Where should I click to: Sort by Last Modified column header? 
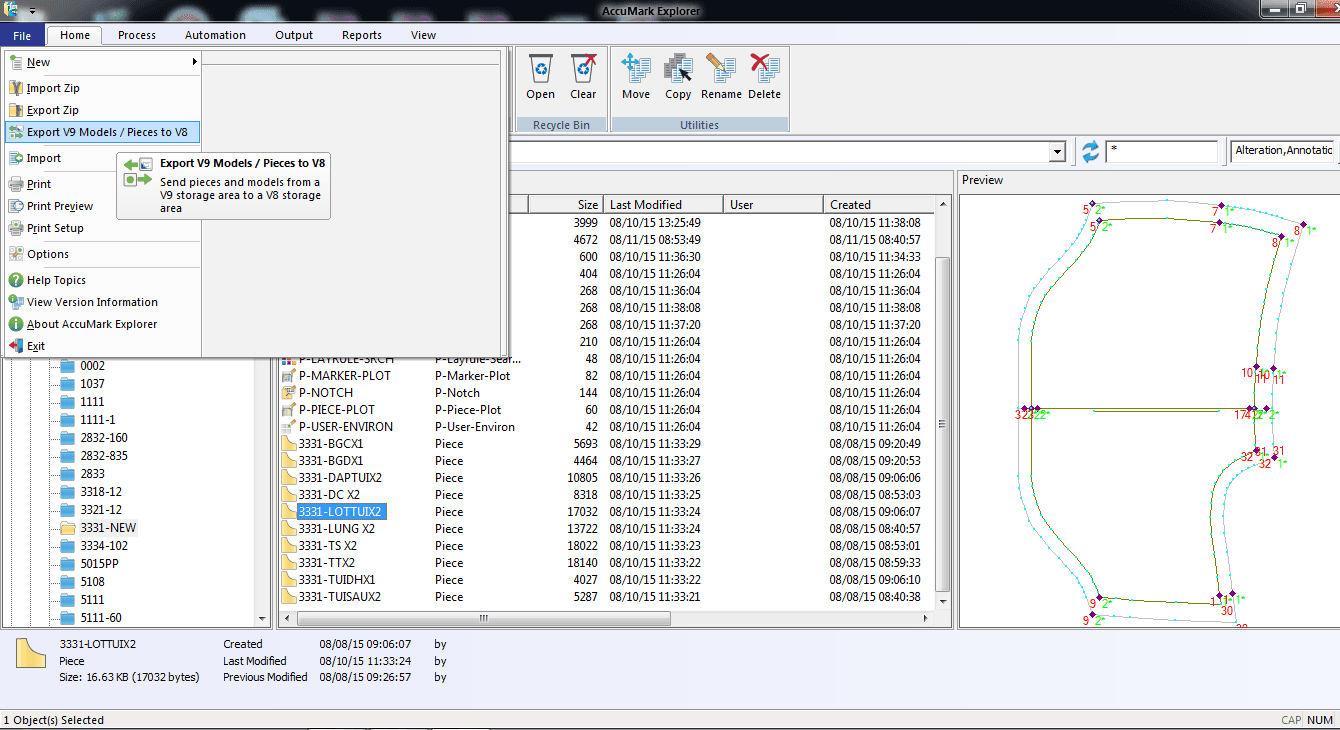click(664, 204)
